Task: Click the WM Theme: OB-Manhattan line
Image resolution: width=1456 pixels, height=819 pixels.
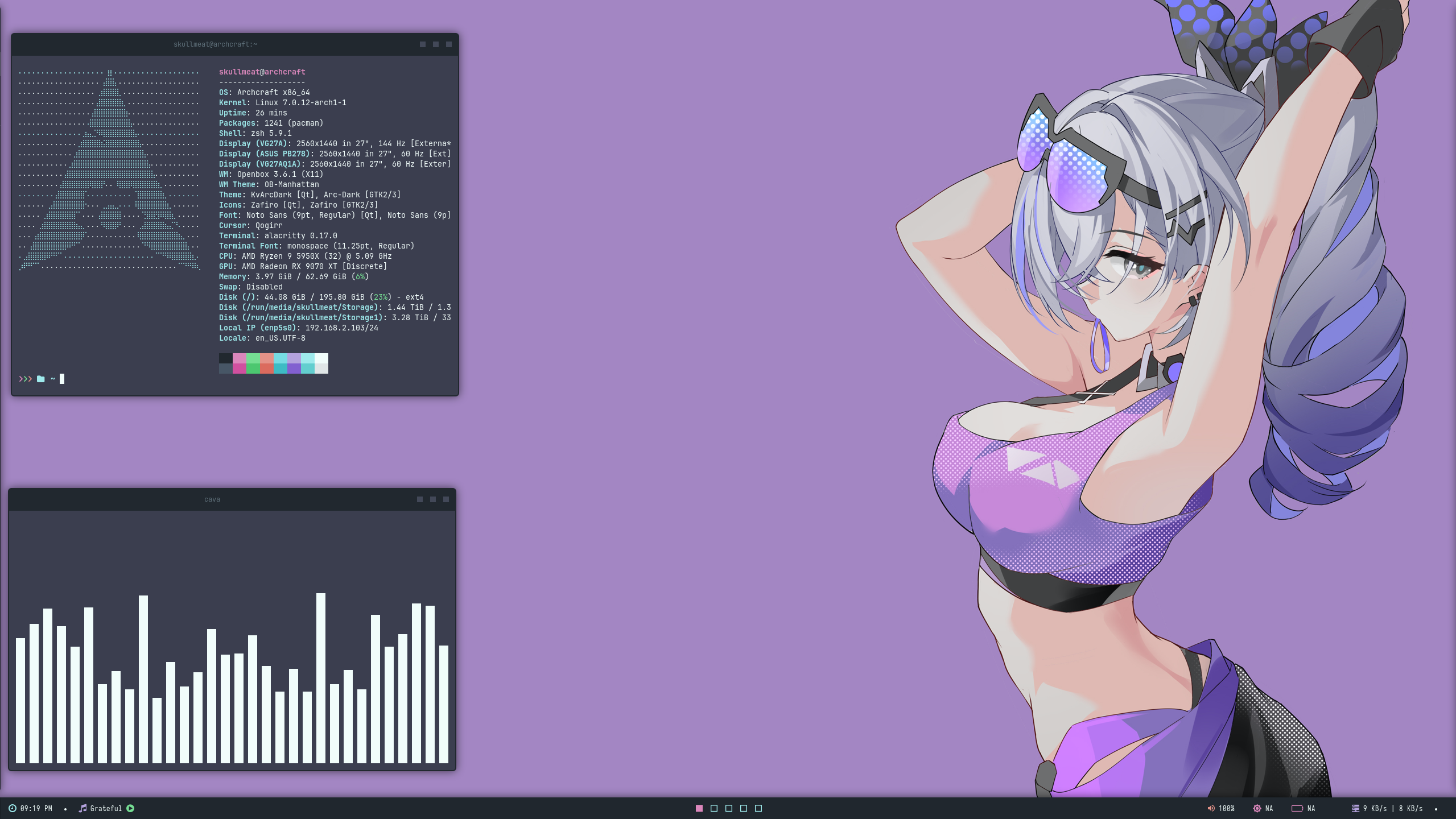Action: 269,184
